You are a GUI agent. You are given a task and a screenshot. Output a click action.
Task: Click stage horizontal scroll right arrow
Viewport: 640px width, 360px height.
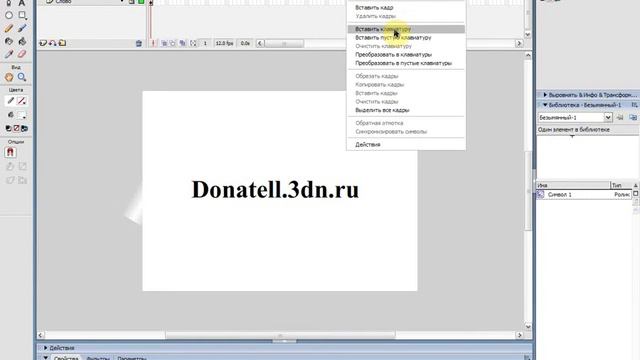click(x=519, y=335)
